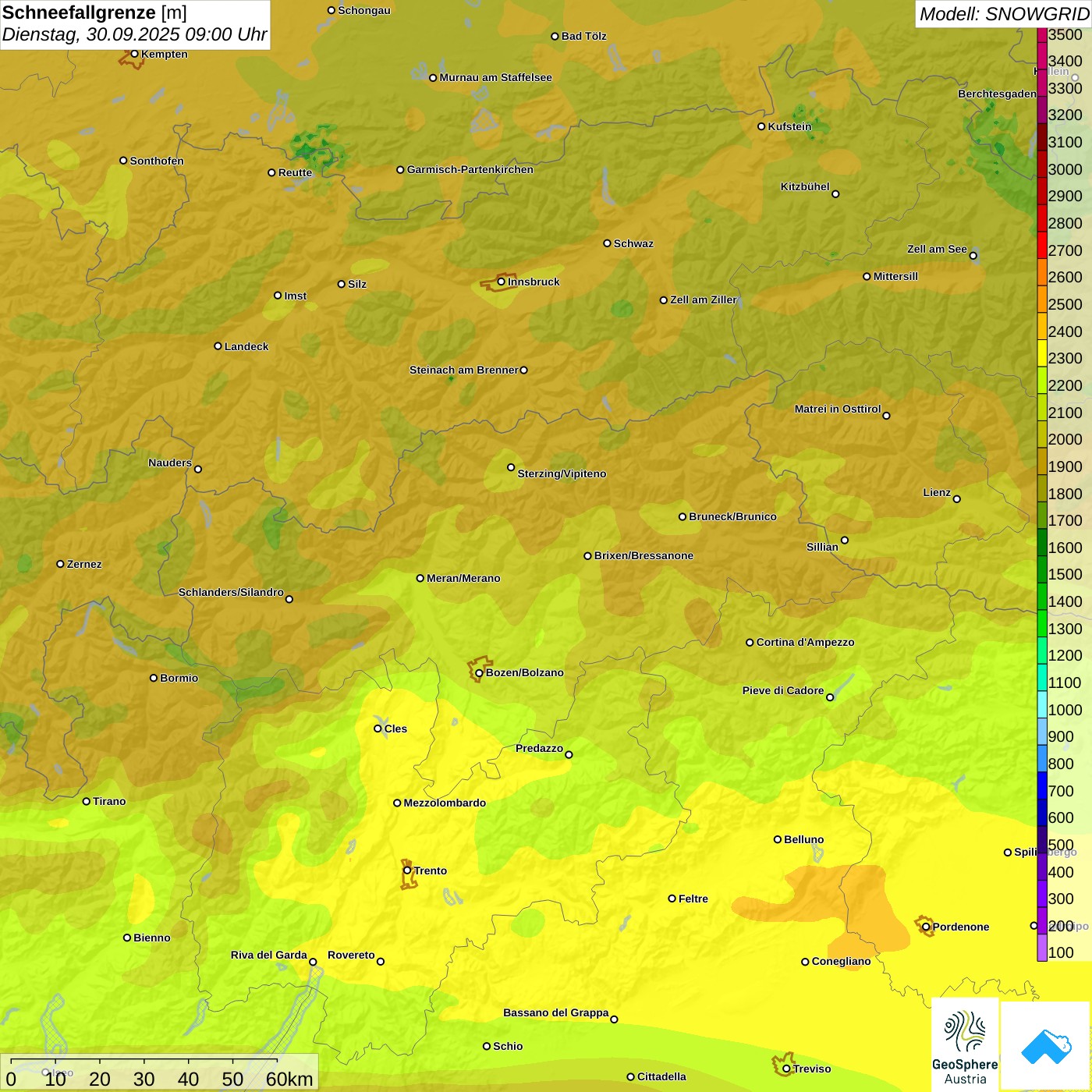Click the Landeck location dot

pyautogui.click(x=218, y=346)
